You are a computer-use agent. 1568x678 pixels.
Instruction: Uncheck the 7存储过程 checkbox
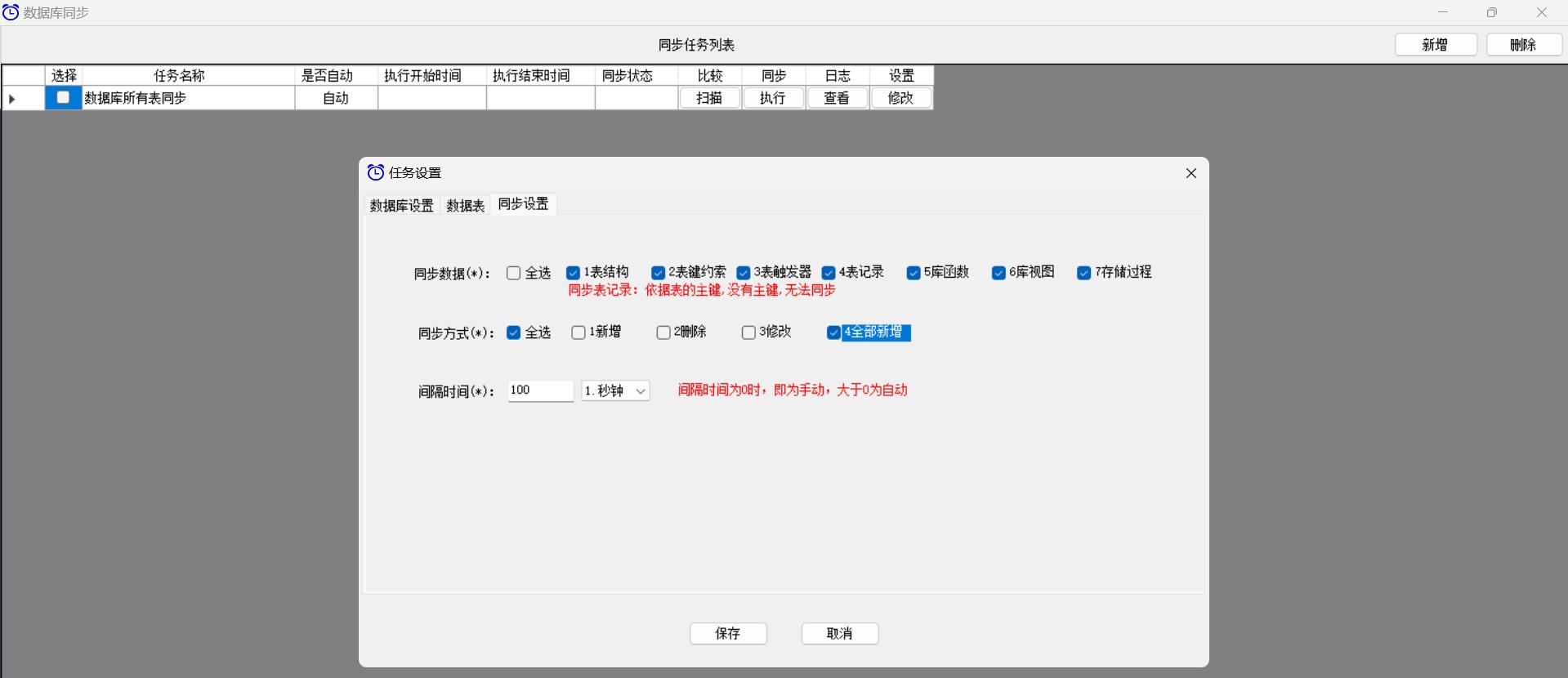(x=1083, y=273)
